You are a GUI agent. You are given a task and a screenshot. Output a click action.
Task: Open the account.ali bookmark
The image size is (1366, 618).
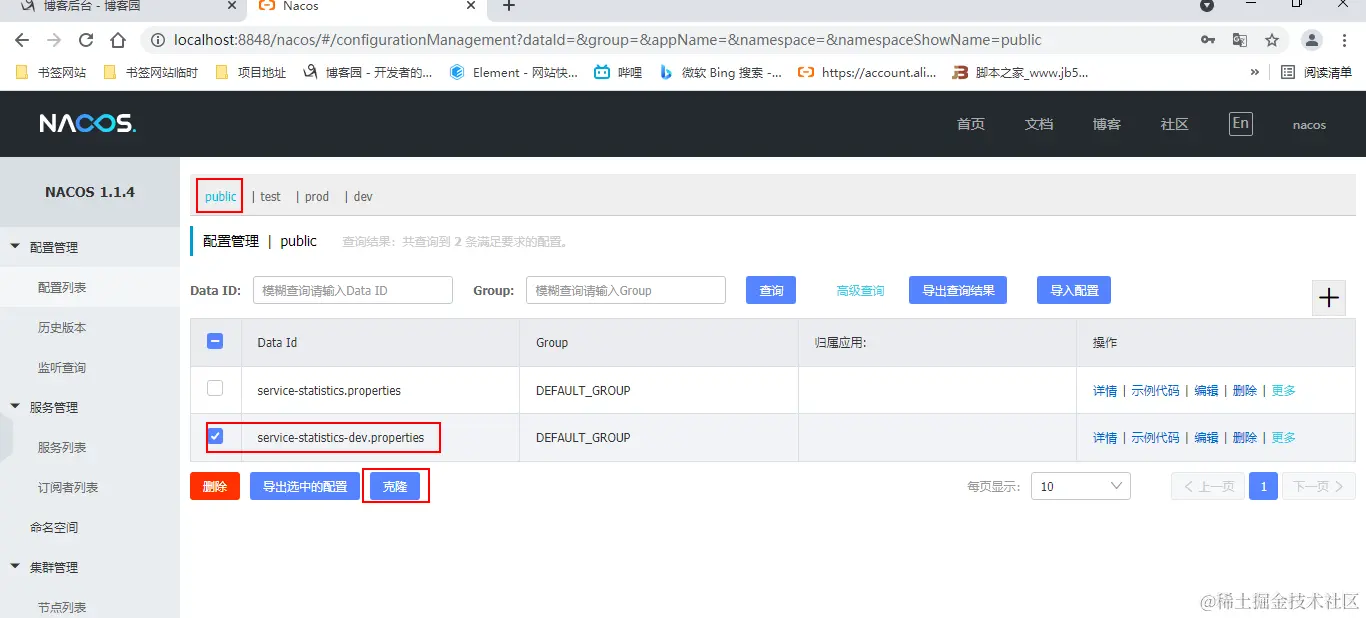868,72
